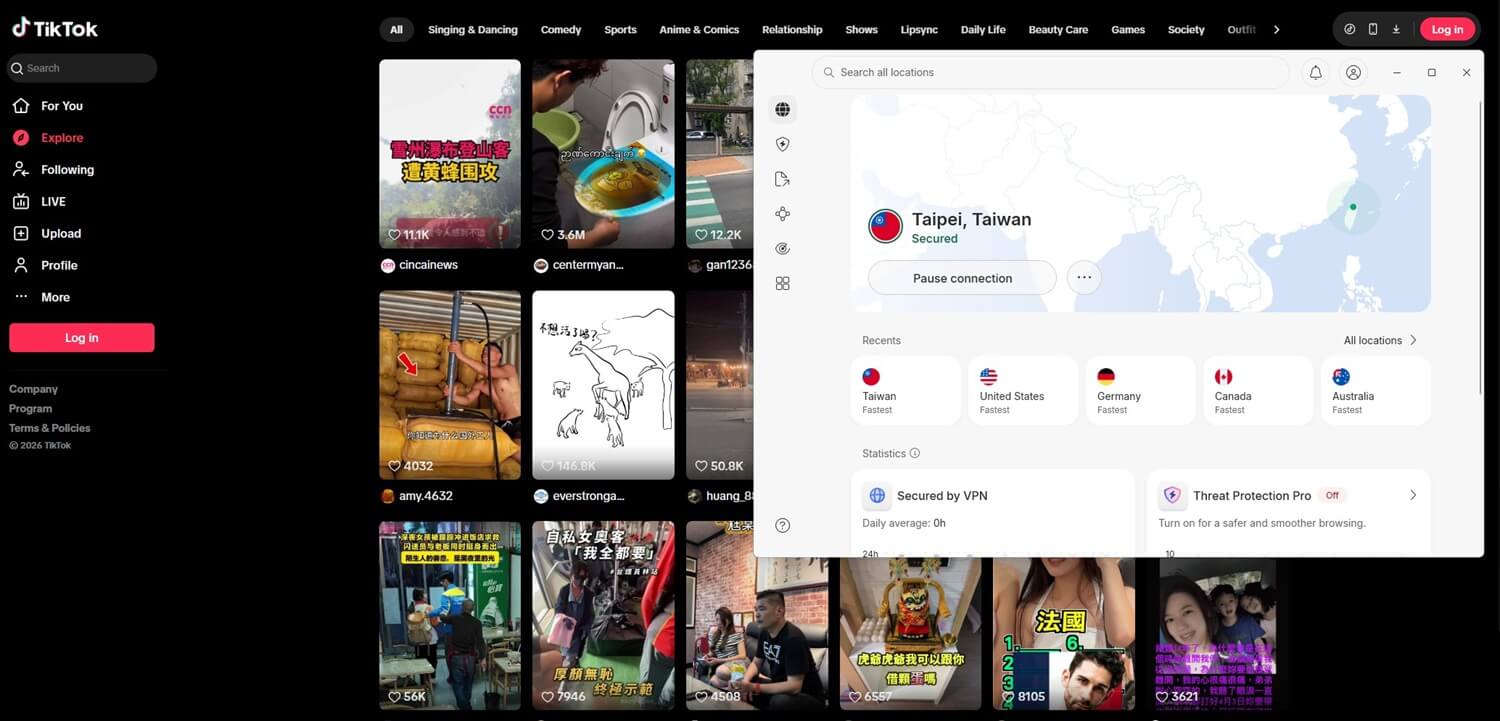The height and width of the screenshot is (721, 1500).
Task: Open the Anime & Comics tab
Action: tap(699, 30)
